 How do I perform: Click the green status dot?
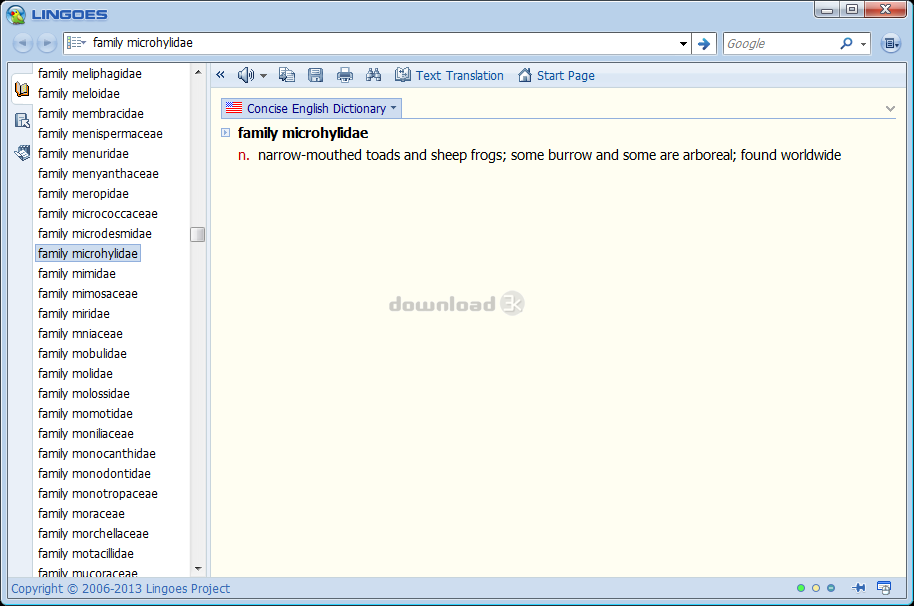click(x=801, y=588)
